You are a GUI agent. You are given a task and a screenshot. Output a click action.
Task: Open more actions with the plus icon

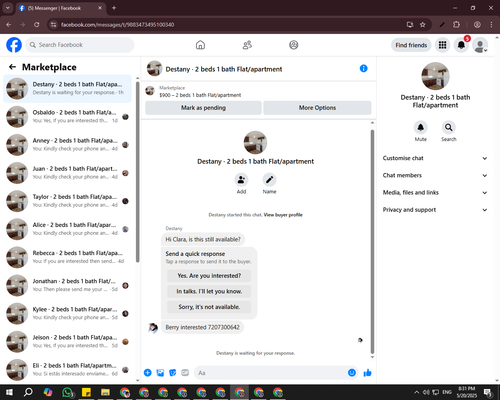(148, 373)
